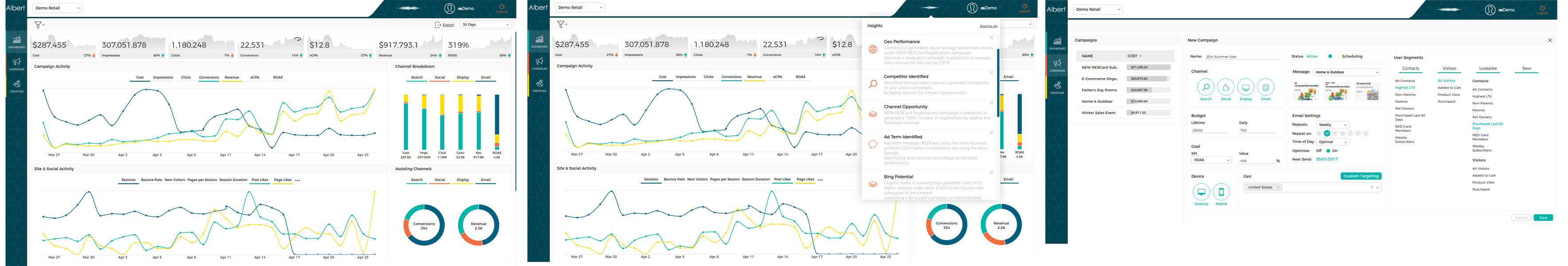Viewport: 1568px width, 266px height.
Task: Click the Geo Performance globe icon
Action: [873, 49]
